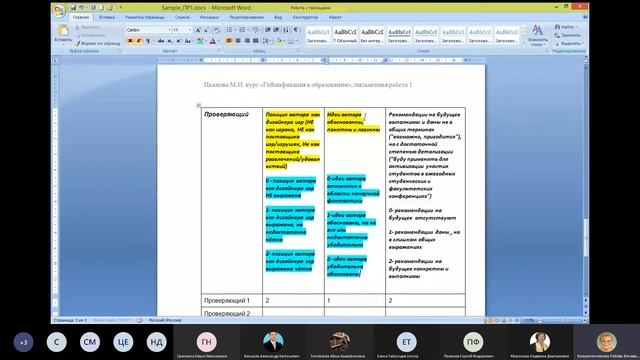640x360 pixels.
Task: Adjust the zoom slider in status bar
Action: [561, 321]
